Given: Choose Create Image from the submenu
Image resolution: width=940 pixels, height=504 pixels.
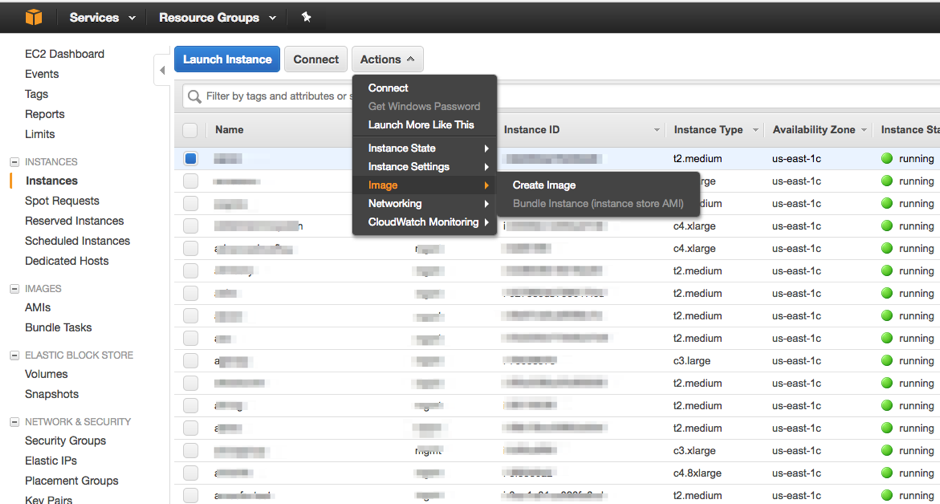Looking at the screenshot, I should 544,185.
